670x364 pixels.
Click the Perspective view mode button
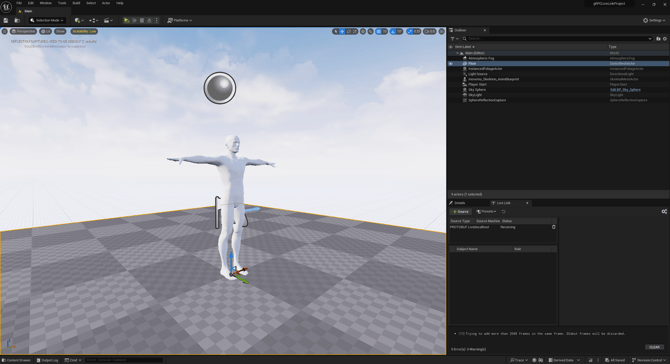(x=24, y=31)
